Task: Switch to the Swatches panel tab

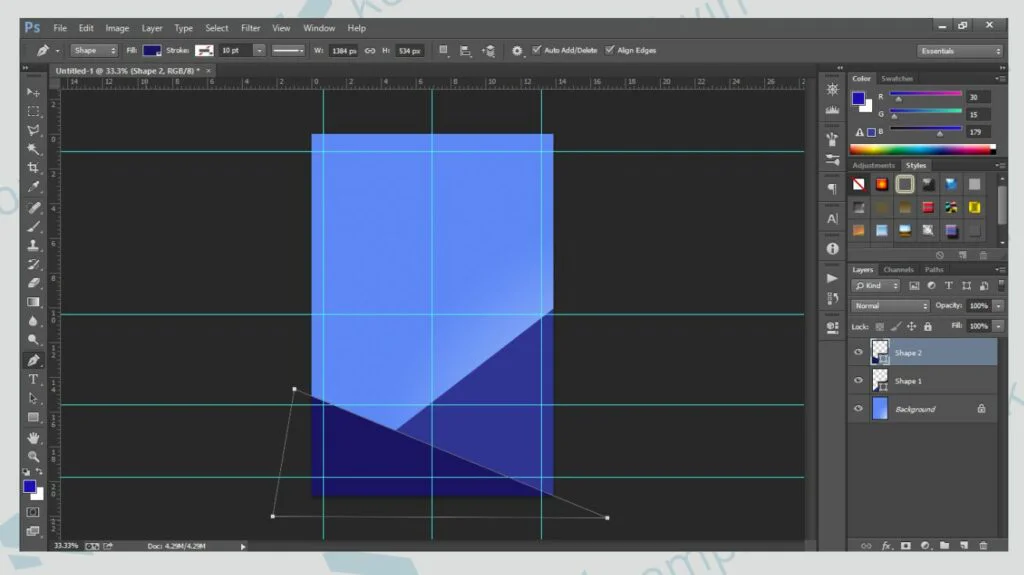Action: pos(897,78)
